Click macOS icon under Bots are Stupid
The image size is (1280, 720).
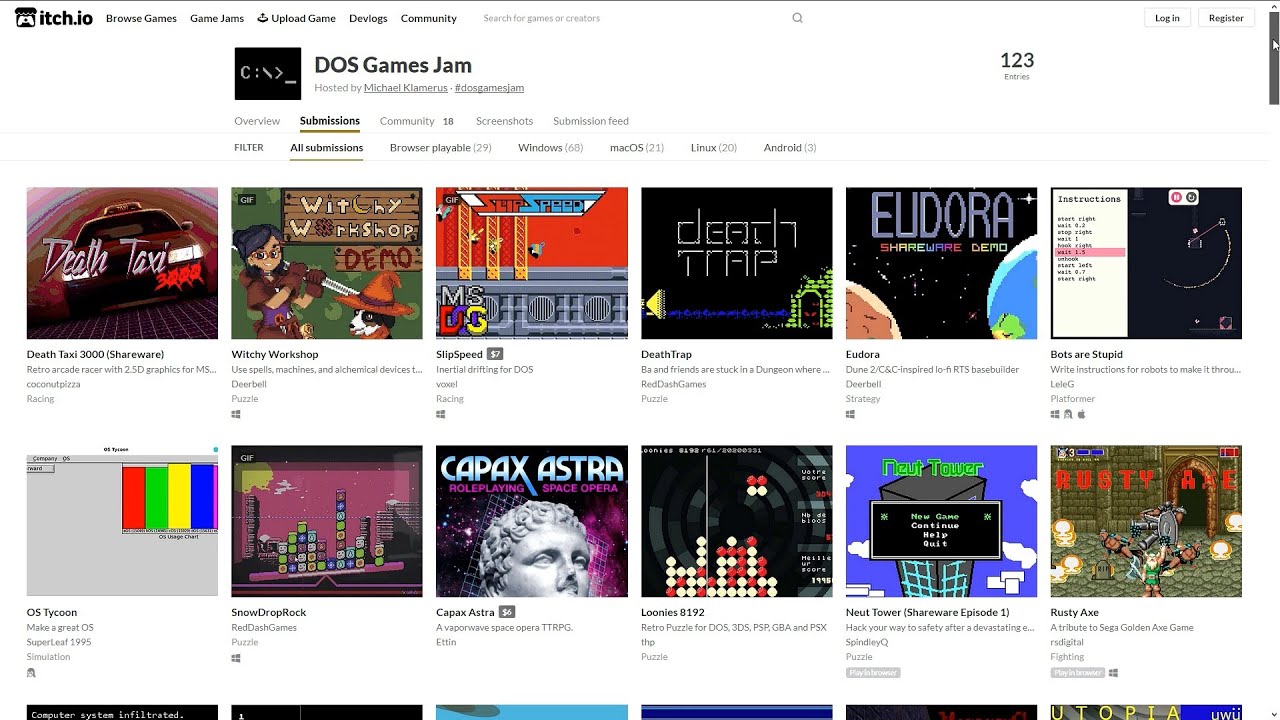coord(1081,414)
